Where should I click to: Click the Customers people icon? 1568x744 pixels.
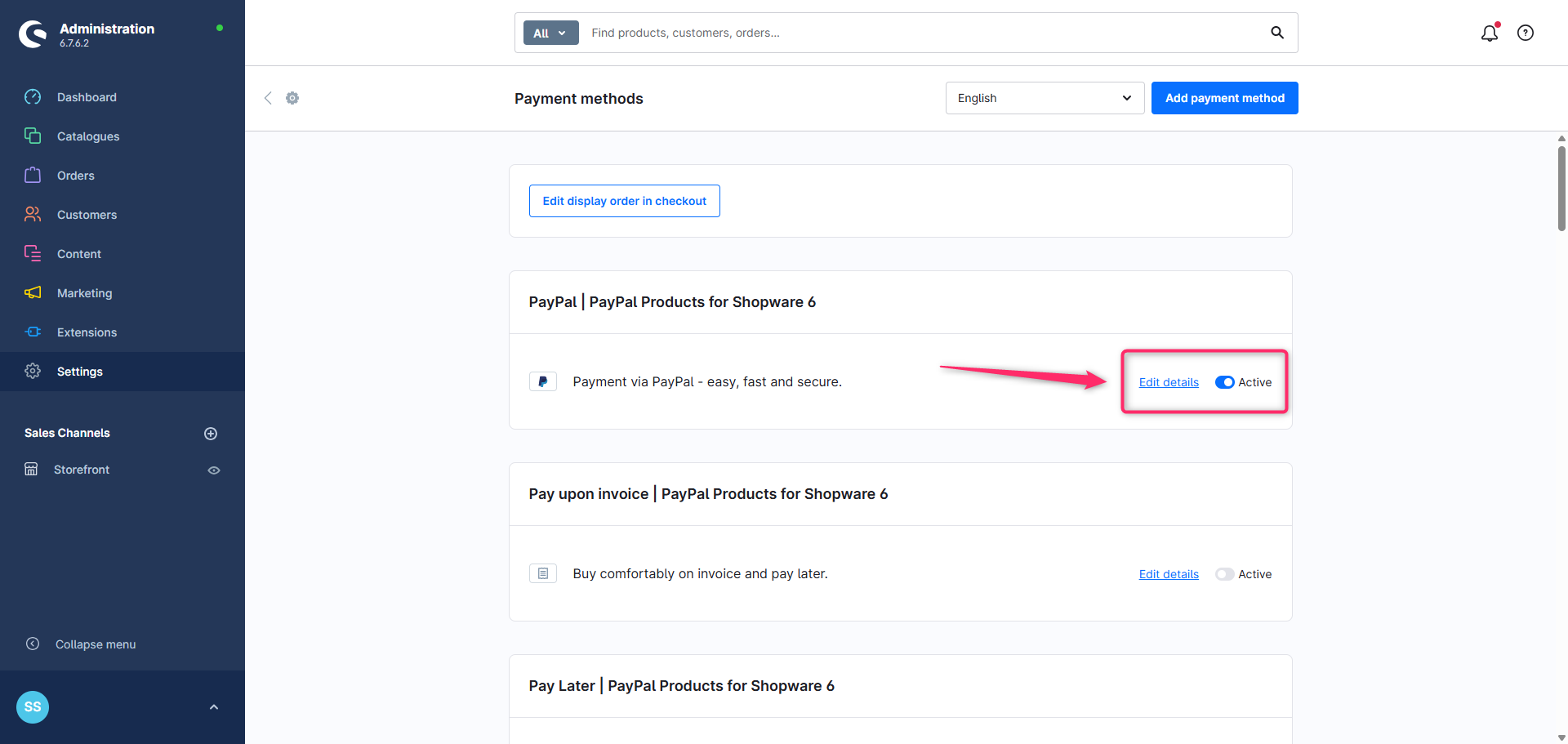(33, 214)
